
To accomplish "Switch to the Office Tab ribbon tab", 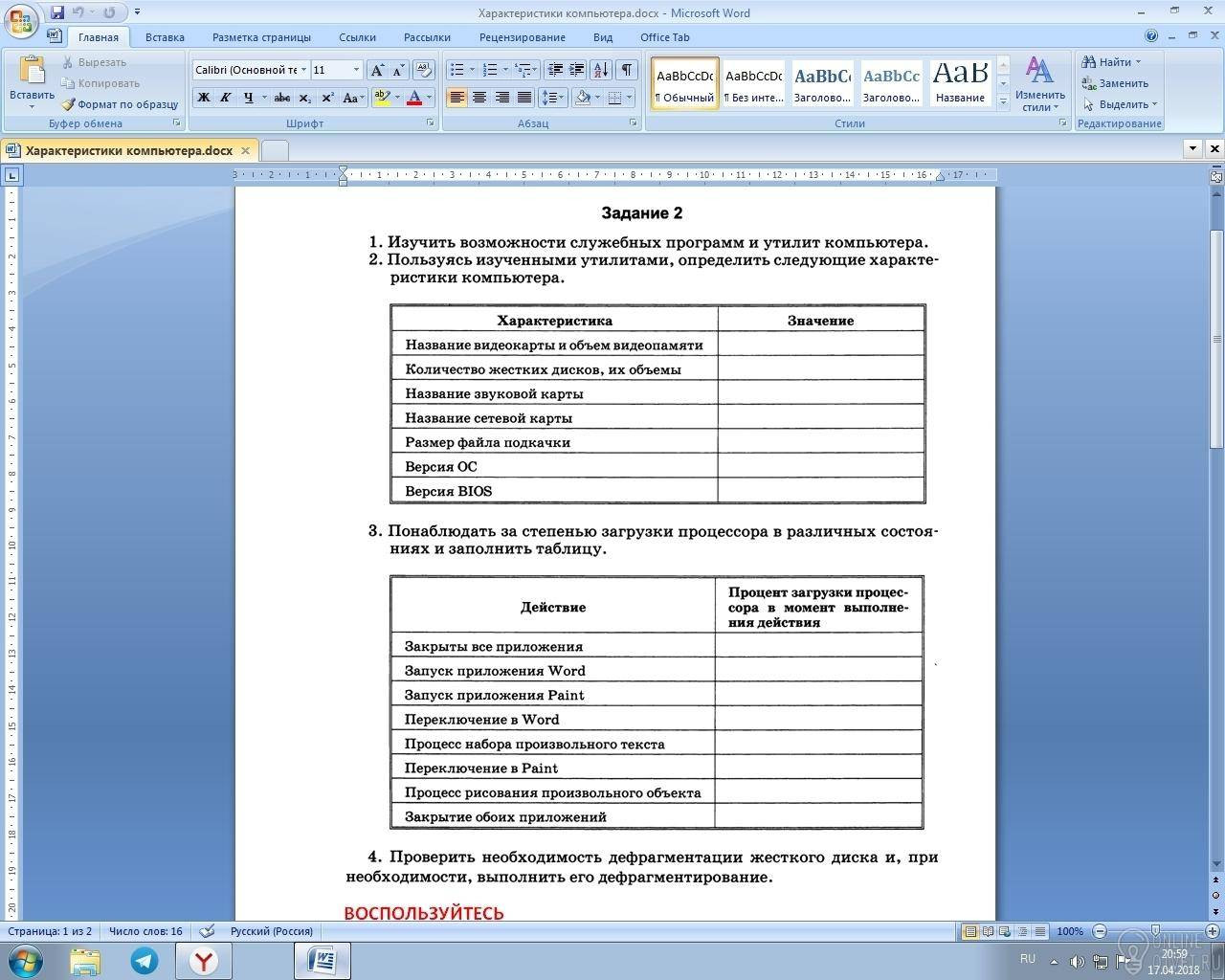I will (x=664, y=37).
